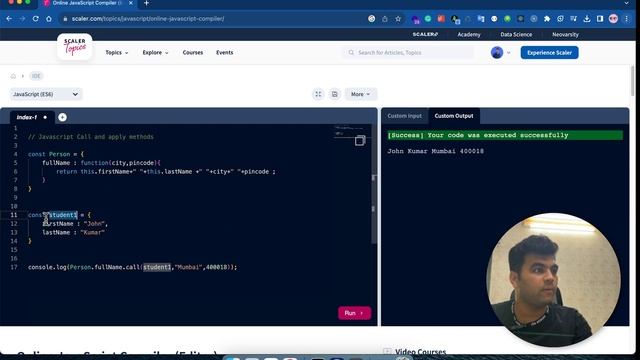Open the Explore dropdown menu

155,53
